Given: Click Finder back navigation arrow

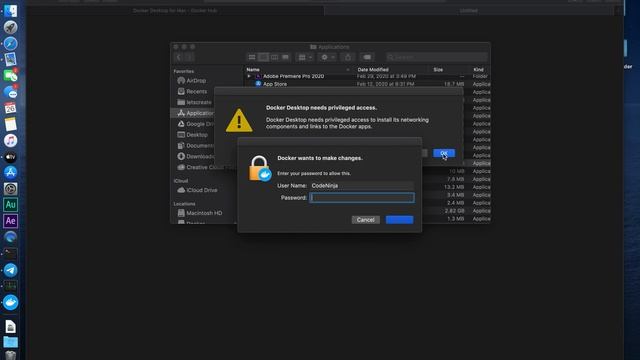Looking at the screenshot, I should pyautogui.click(x=178, y=57).
